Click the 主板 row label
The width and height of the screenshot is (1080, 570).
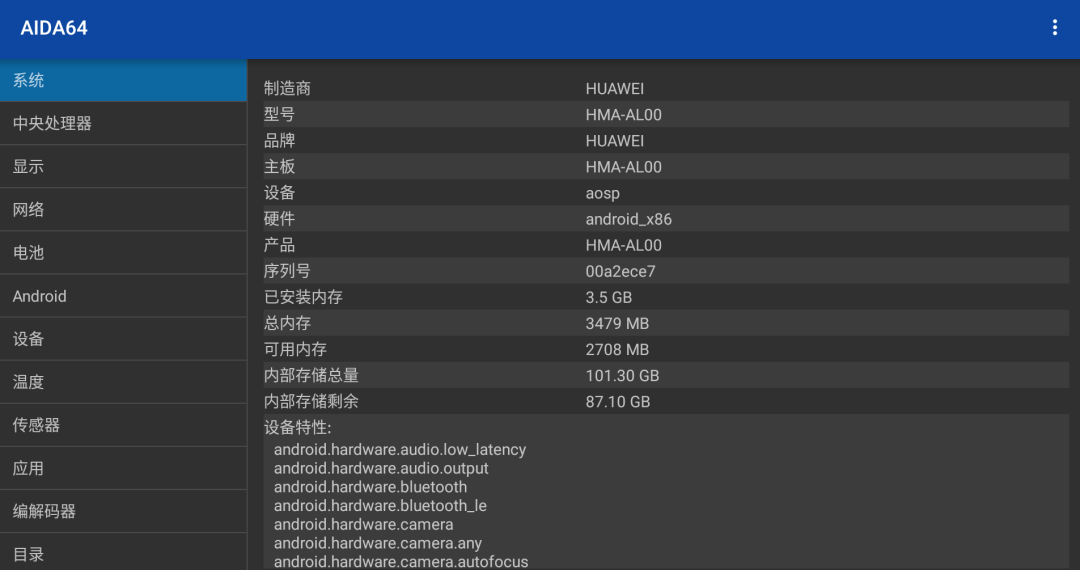coord(279,167)
